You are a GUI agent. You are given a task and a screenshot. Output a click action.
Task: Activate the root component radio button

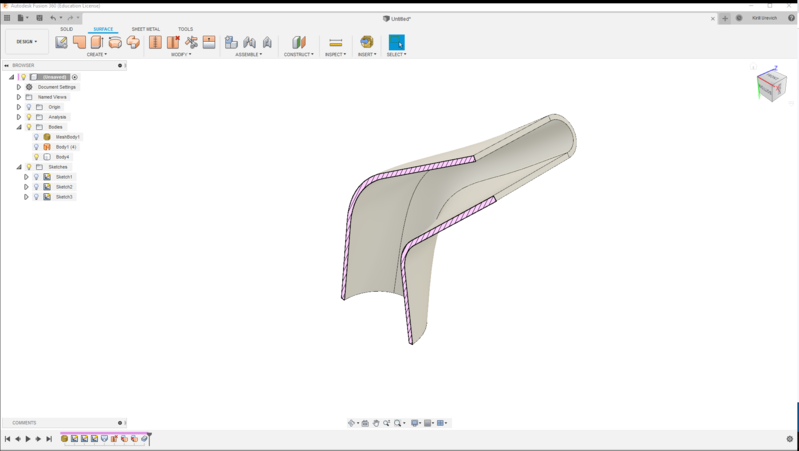tap(75, 77)
